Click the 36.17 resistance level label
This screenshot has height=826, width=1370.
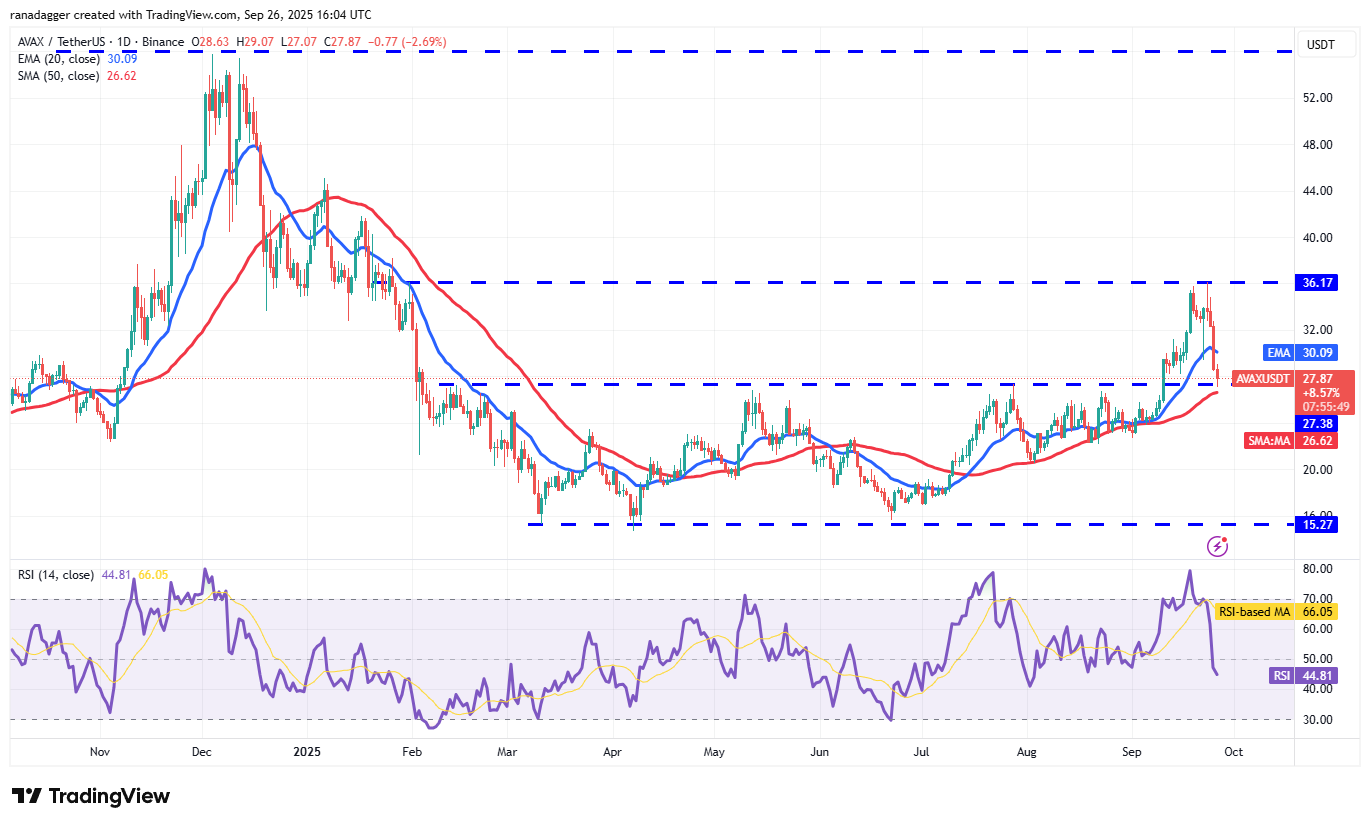point(1315,283)
